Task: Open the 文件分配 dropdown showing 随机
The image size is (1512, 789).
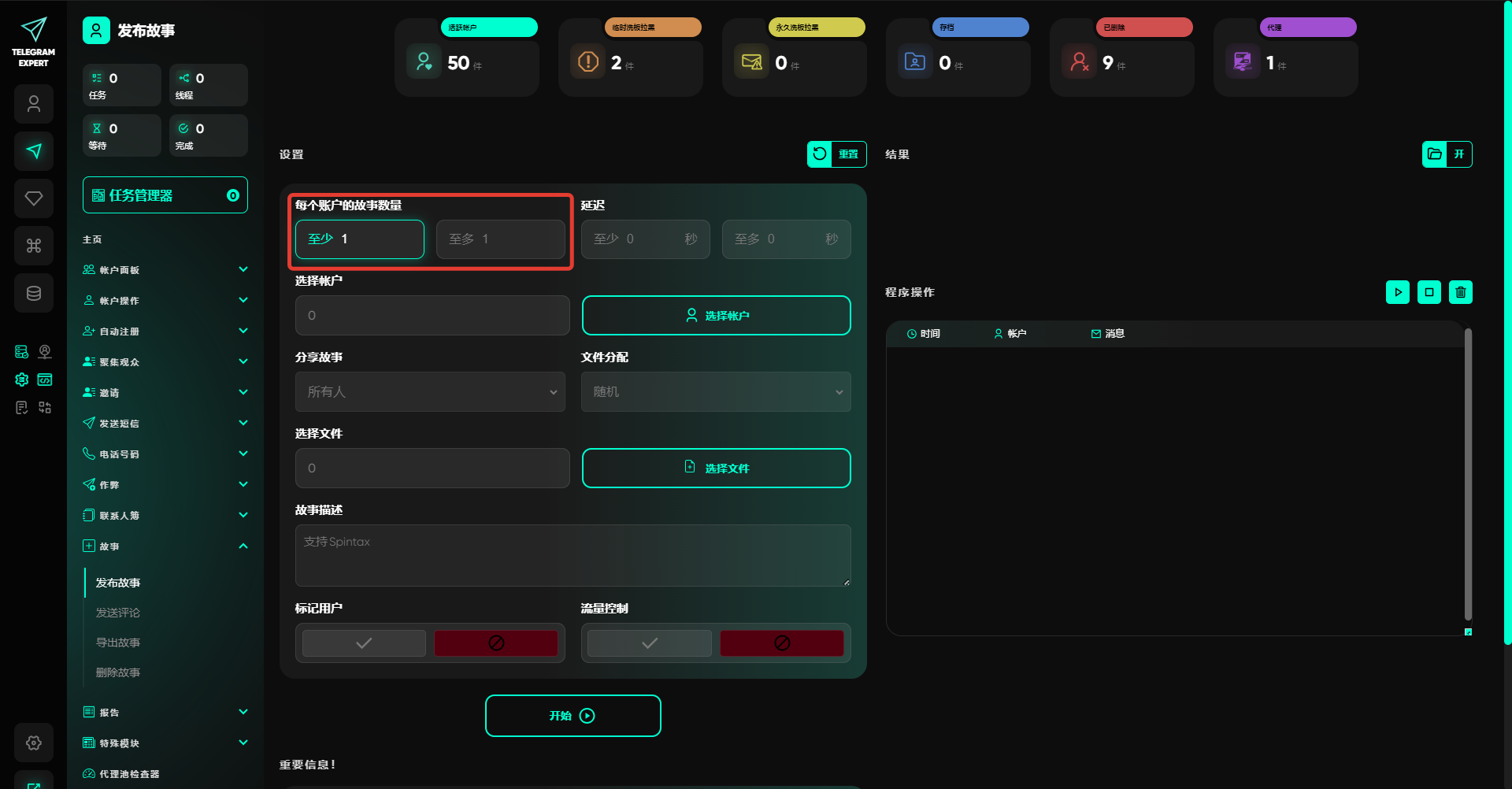Action: 716,392
